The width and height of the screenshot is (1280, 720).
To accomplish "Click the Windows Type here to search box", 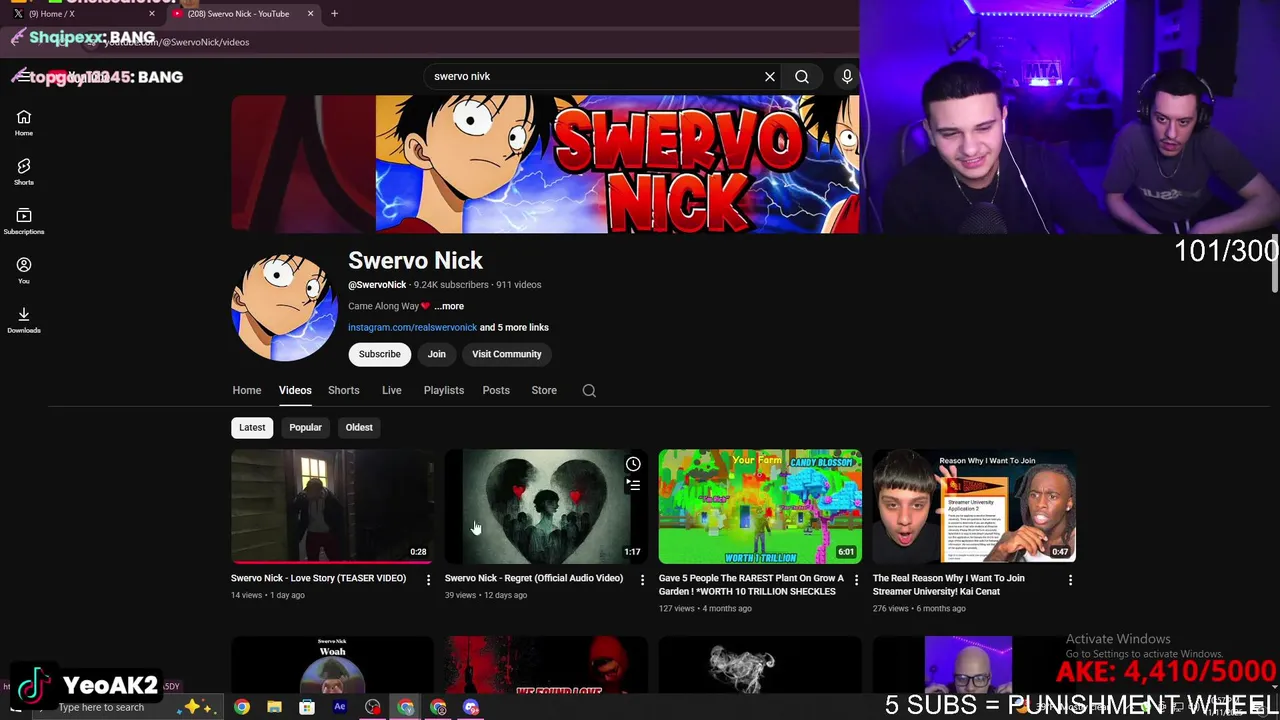I will (x=128, y=707).
